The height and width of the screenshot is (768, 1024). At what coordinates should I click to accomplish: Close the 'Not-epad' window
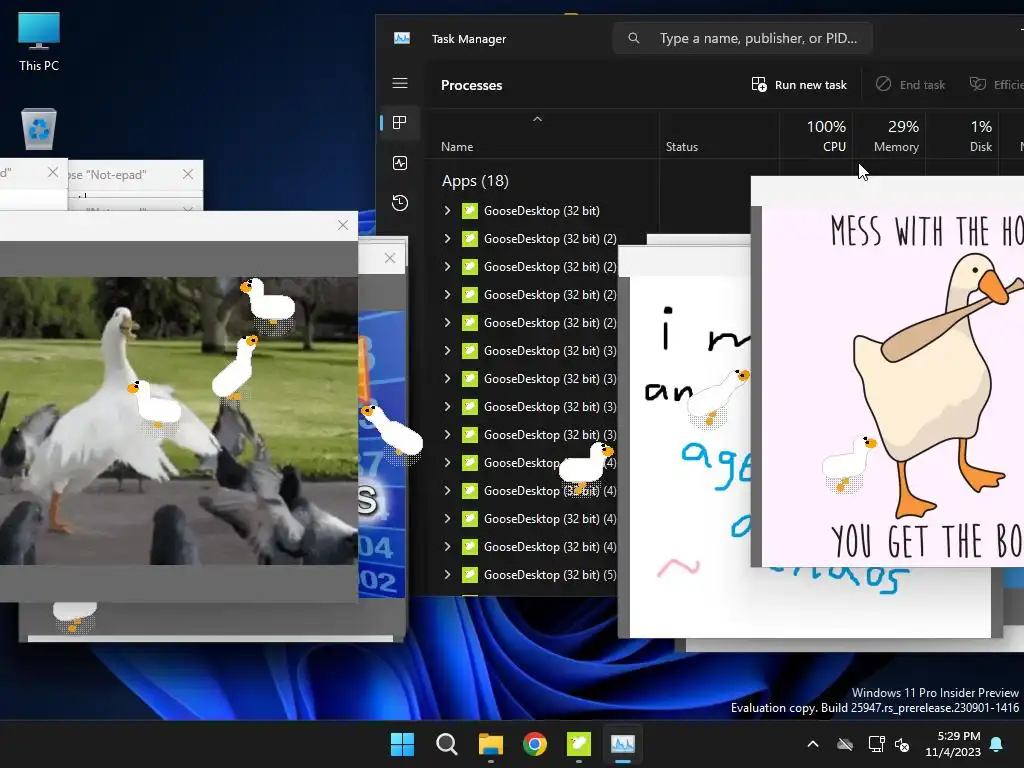coord(188,174)
